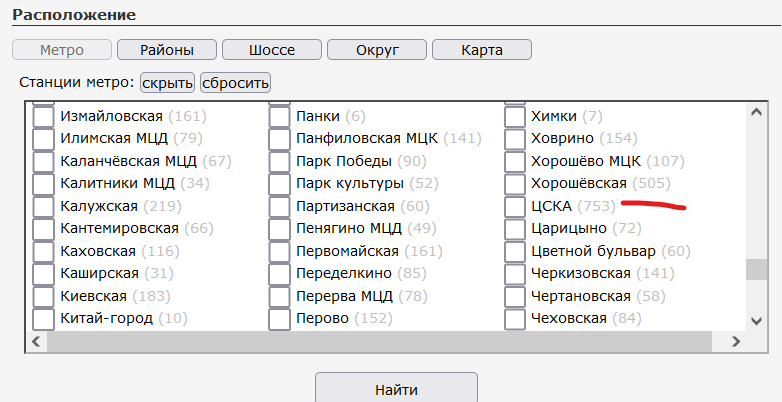
Task: Enable the Парк Победы checkbox
Action: (279, 161)
